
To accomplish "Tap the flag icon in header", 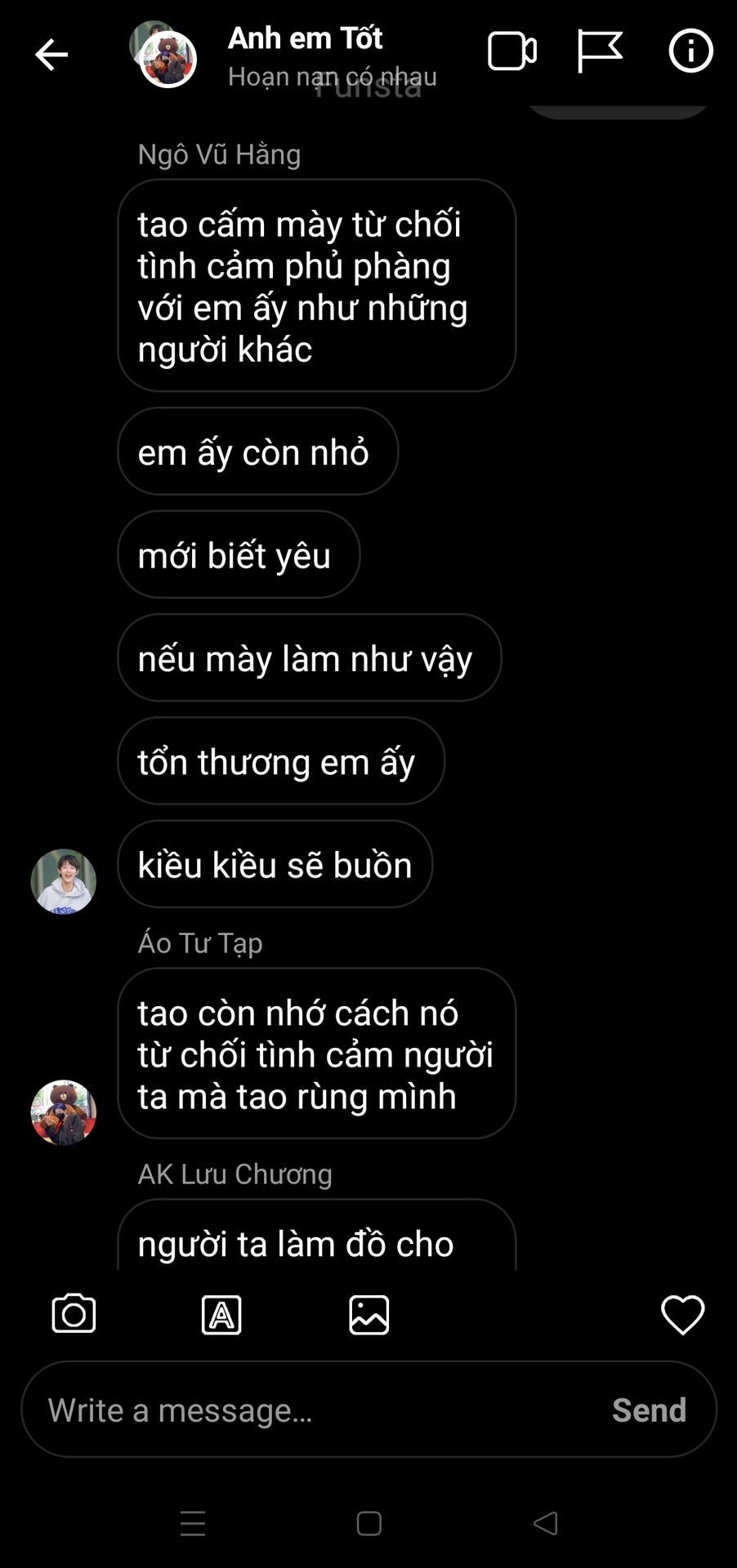I will (600, 51).
